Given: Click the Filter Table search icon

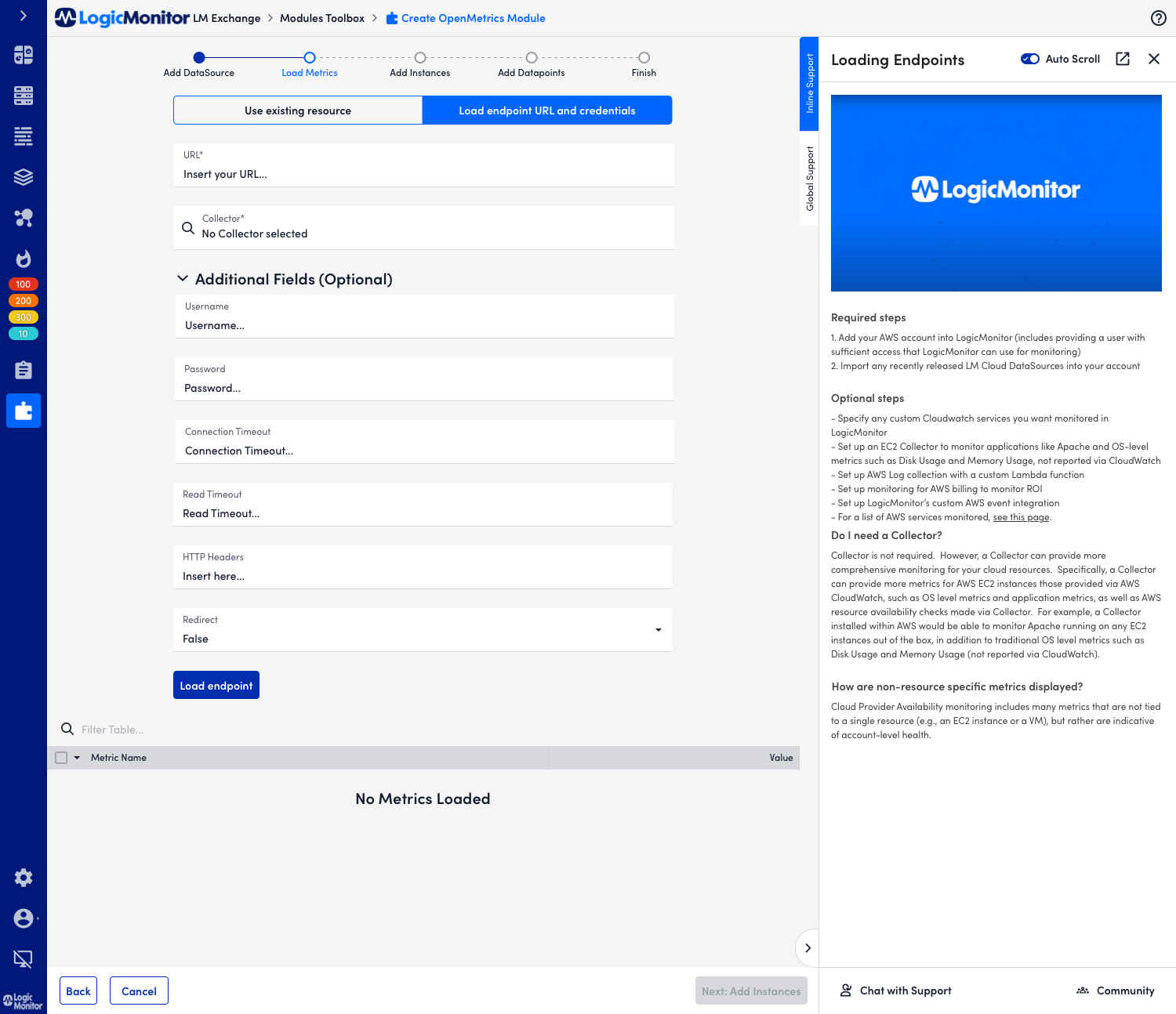Looking at the screenshot, I should (x=67, y=729).
